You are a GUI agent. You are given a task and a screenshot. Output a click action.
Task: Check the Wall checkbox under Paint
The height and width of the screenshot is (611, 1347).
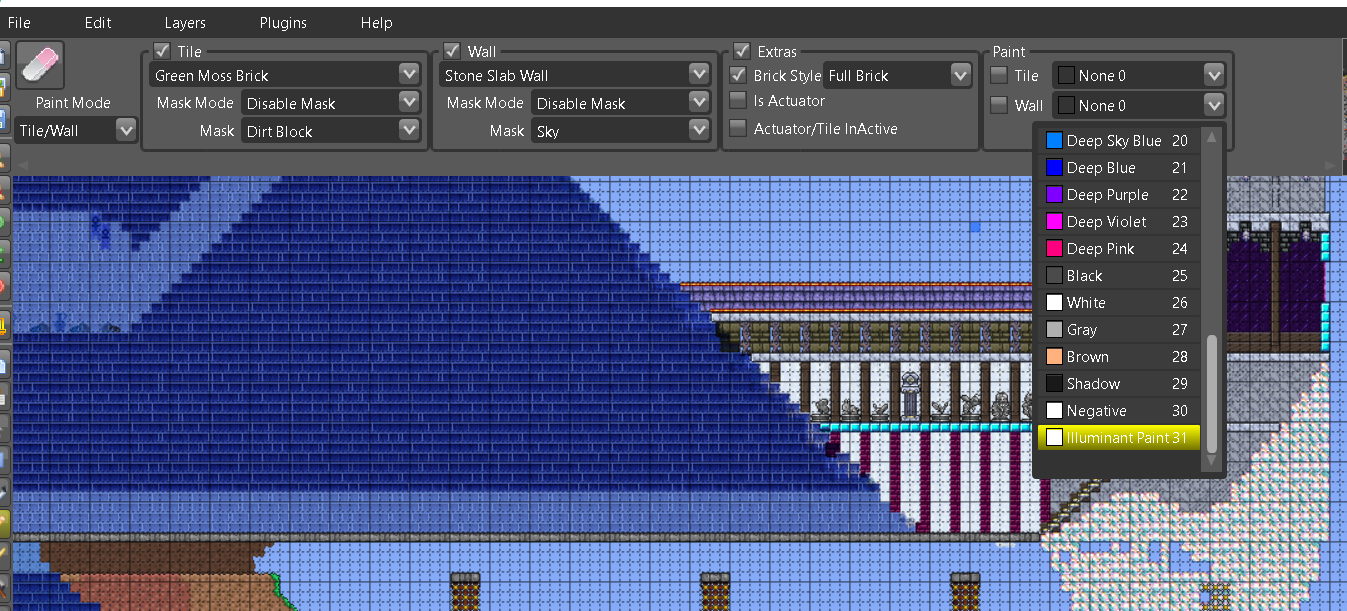point(997,105)
